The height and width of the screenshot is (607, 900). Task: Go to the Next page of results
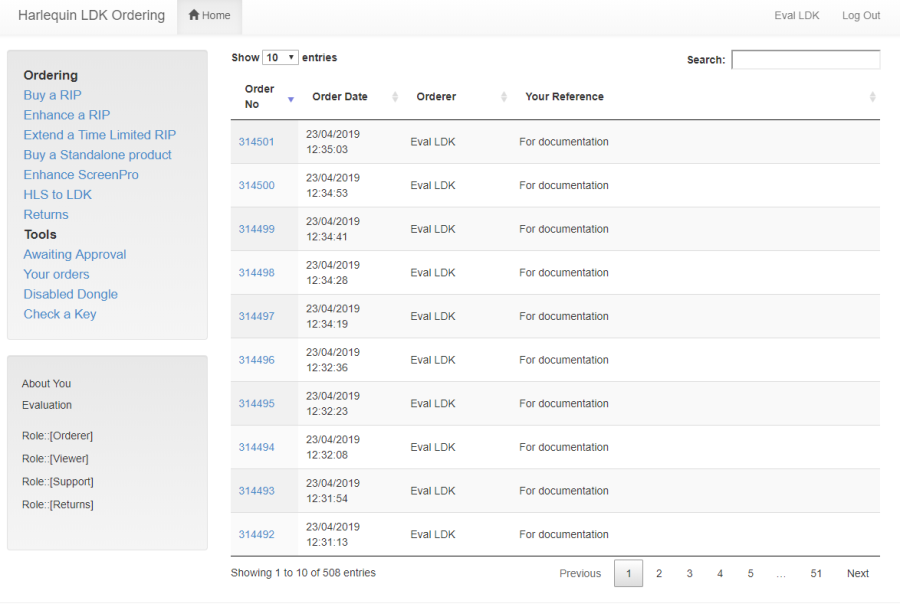pos(857,574)
